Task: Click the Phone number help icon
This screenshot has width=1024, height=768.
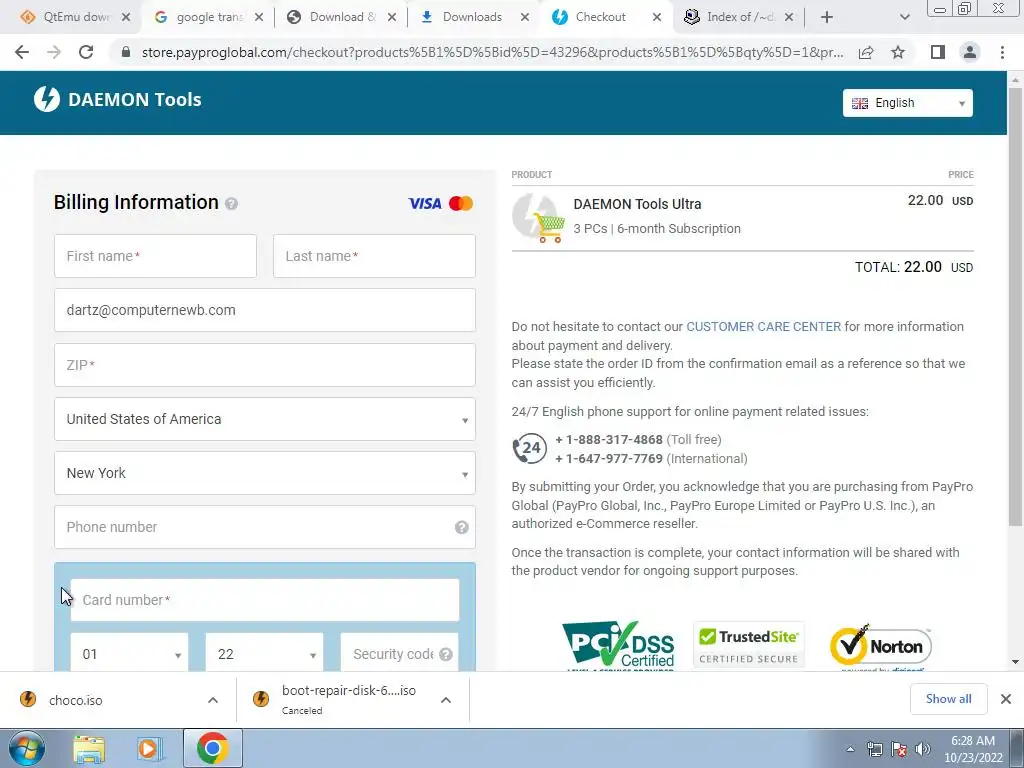Action: [462, 527]
